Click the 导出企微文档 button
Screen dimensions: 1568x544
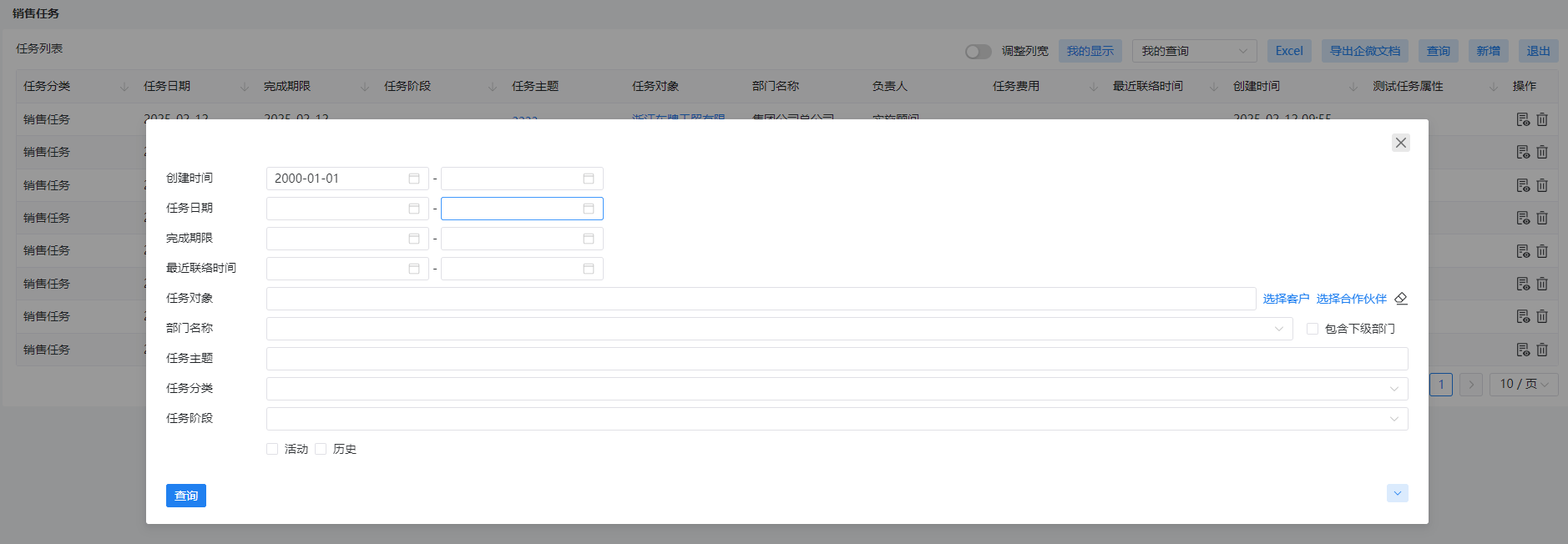click(1365, 51)
